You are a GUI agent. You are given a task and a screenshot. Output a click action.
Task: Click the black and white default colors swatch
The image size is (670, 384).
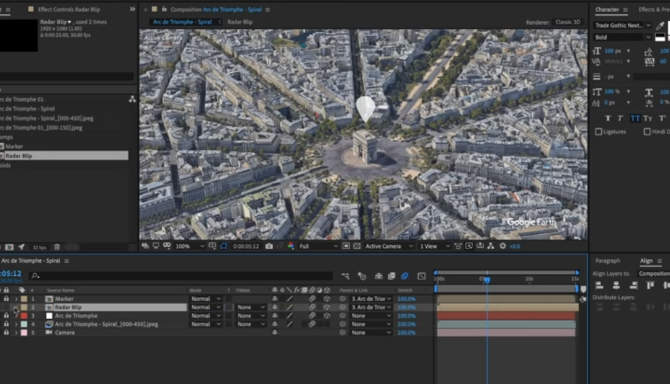click(x=660, y=38)
